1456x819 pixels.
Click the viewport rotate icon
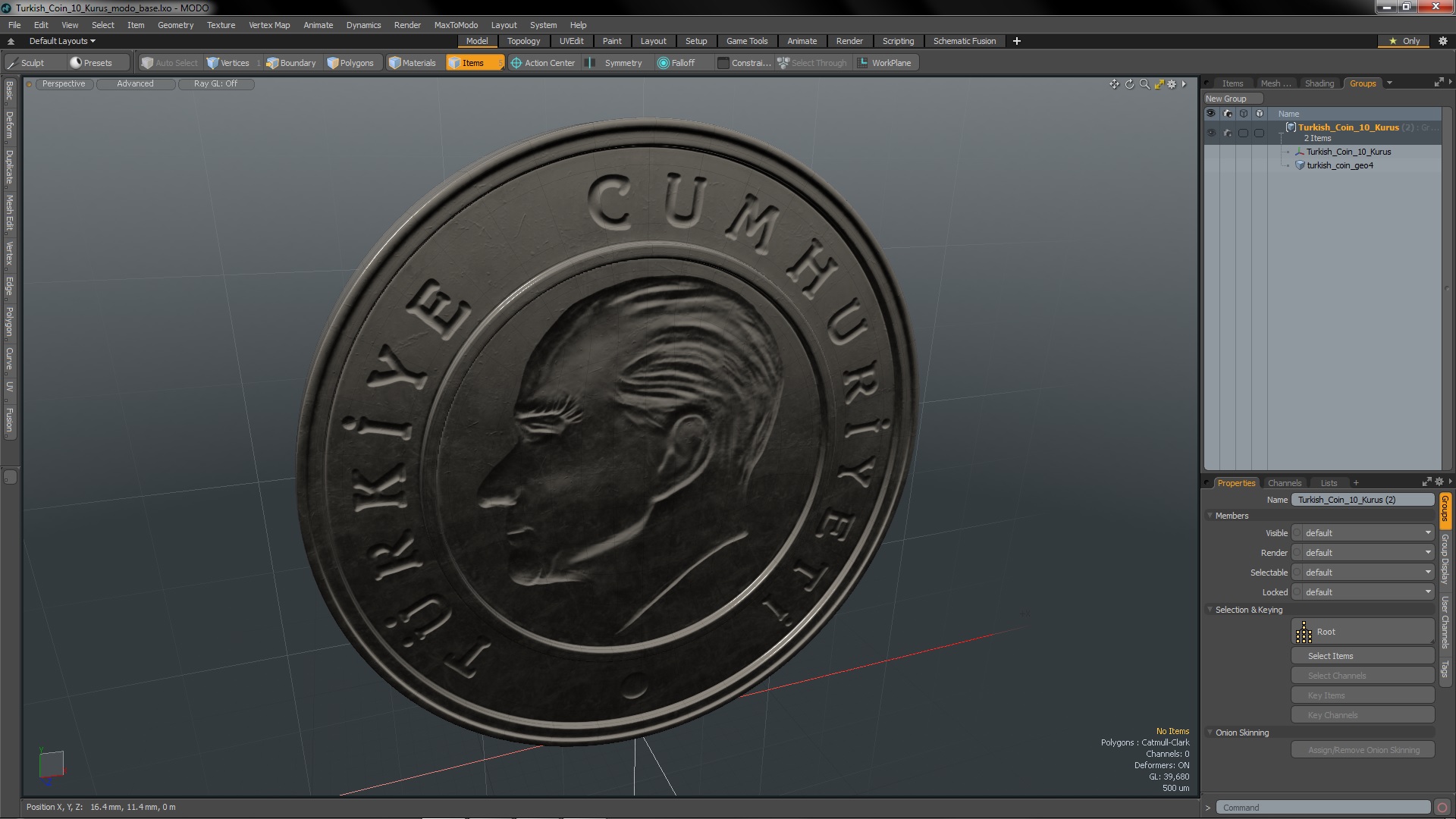point(1129,84)
